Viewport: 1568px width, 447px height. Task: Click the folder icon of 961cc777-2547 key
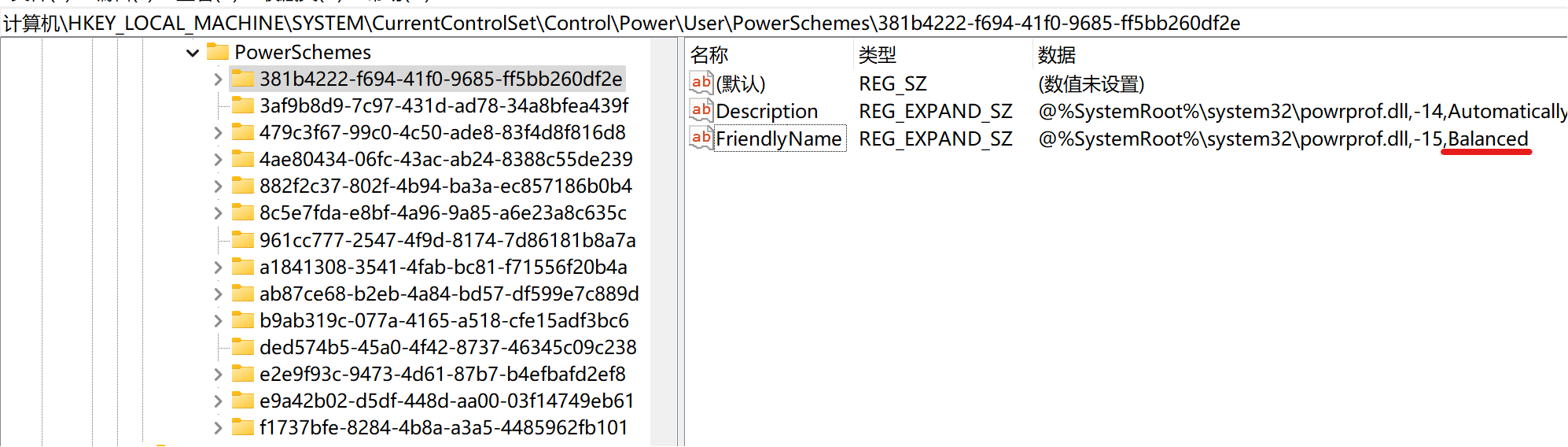click(x=243, y=240)
